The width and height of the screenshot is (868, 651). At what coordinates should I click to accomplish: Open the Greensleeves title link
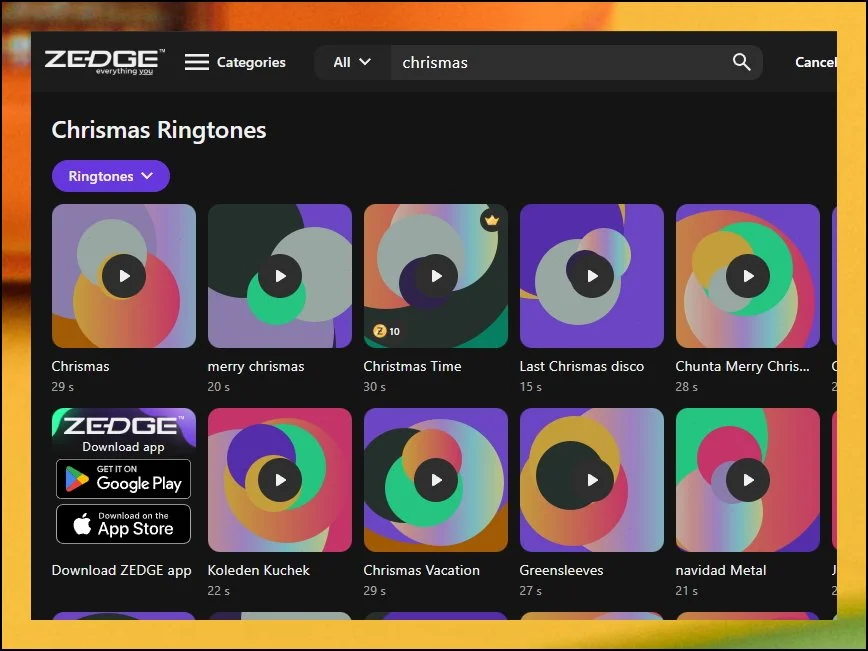(x=563, y=570)
